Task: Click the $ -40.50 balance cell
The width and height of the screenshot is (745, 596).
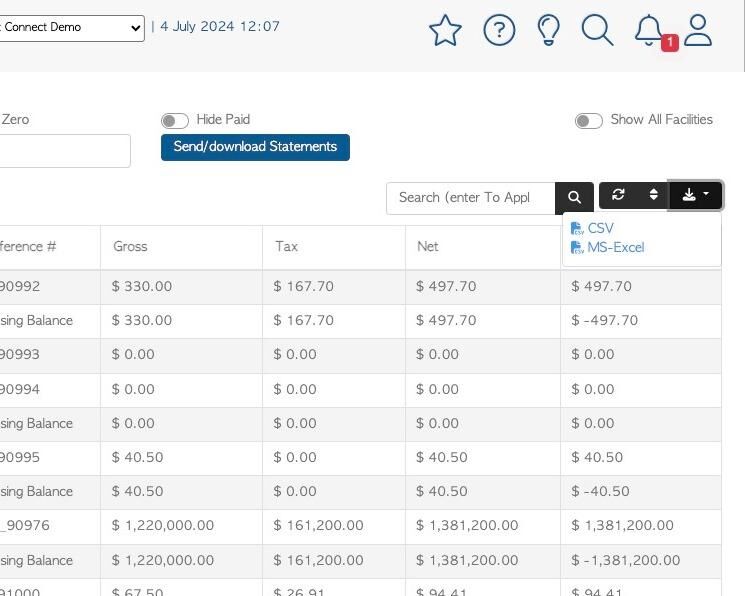Action: [600, 491]
